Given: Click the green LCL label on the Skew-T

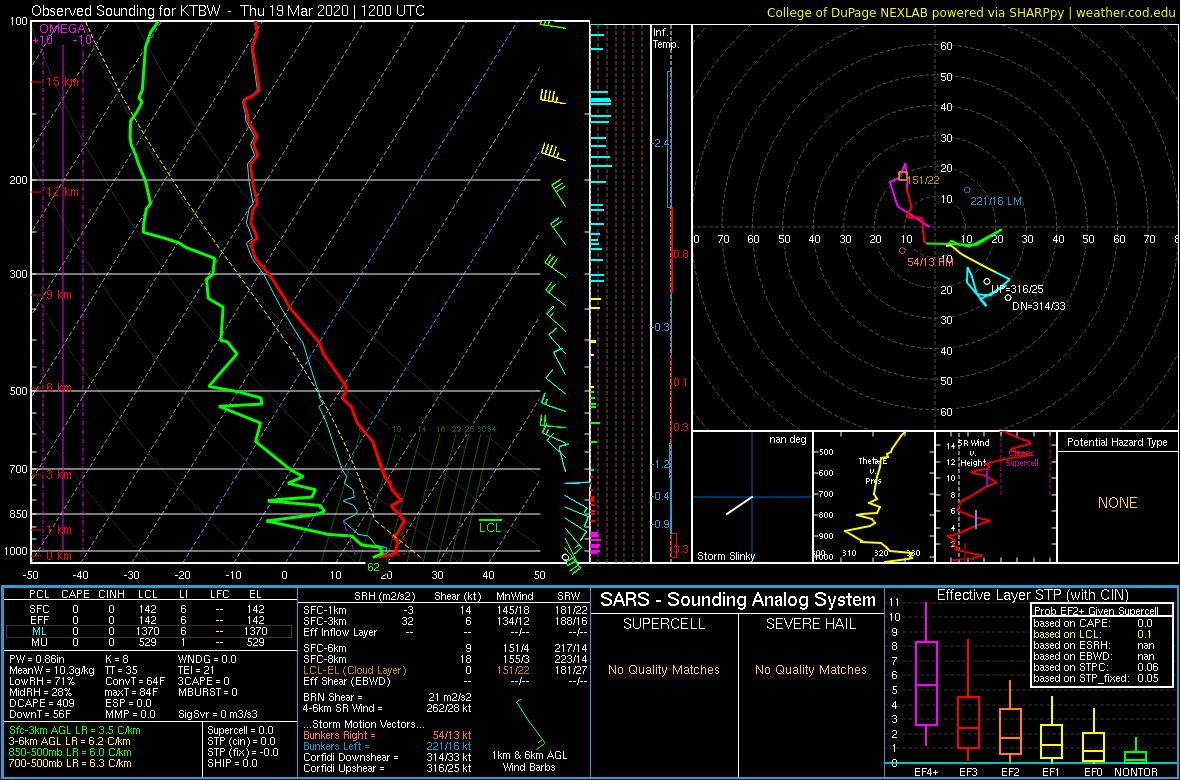Looking at the screenshot, I should tap(490, 528).
